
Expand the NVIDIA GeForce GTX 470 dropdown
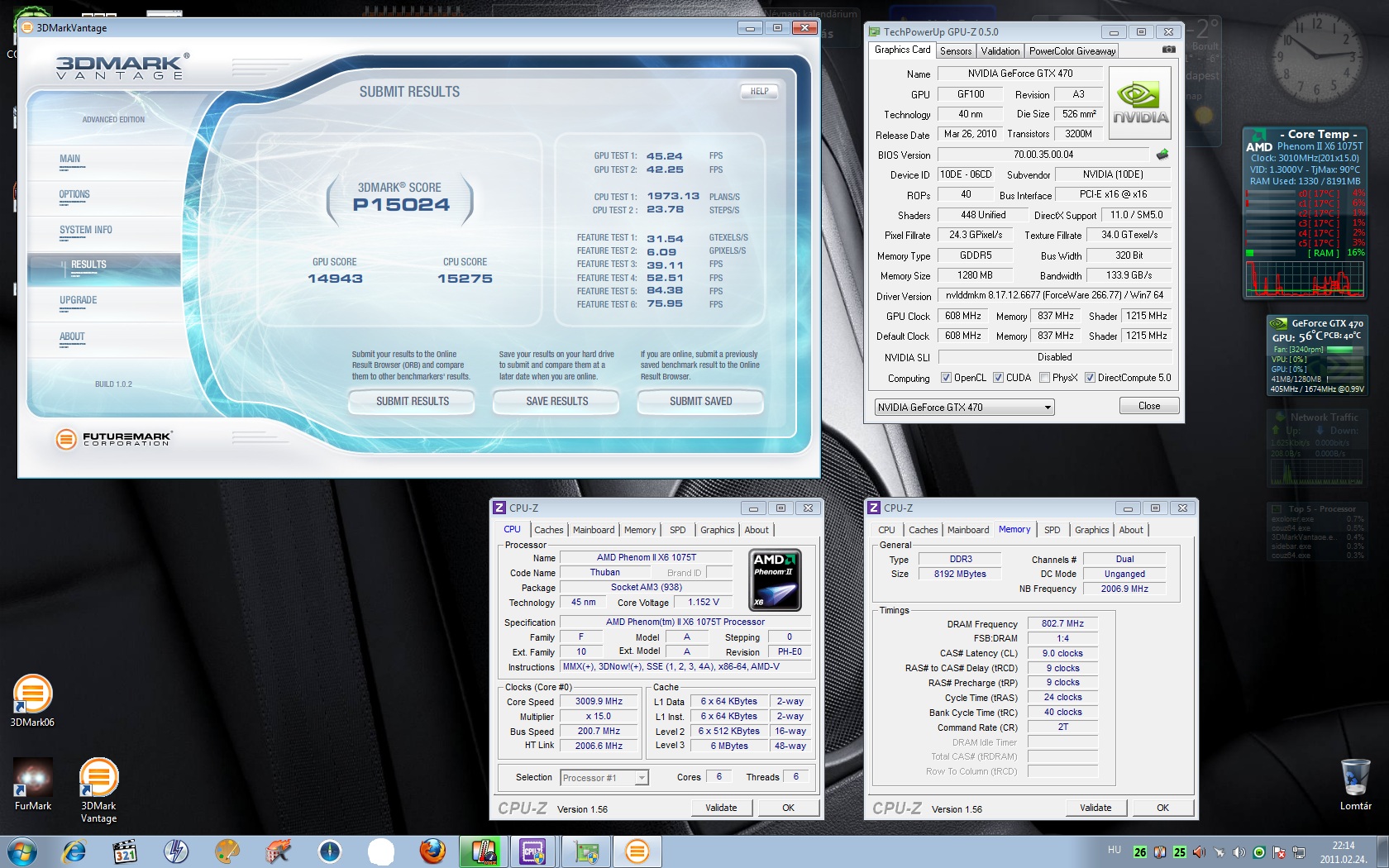pyautogui.click(x=1048, y=408)
